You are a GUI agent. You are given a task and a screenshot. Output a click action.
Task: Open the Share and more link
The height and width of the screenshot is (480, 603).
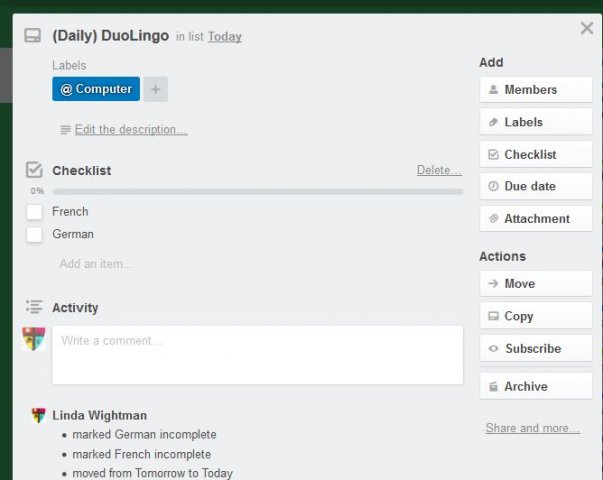(533, 428)
